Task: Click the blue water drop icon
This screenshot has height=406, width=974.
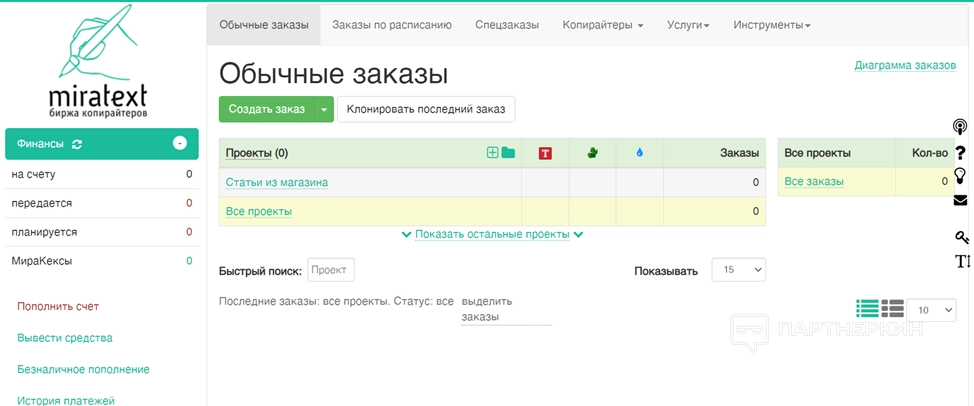Action: [639, 153]
